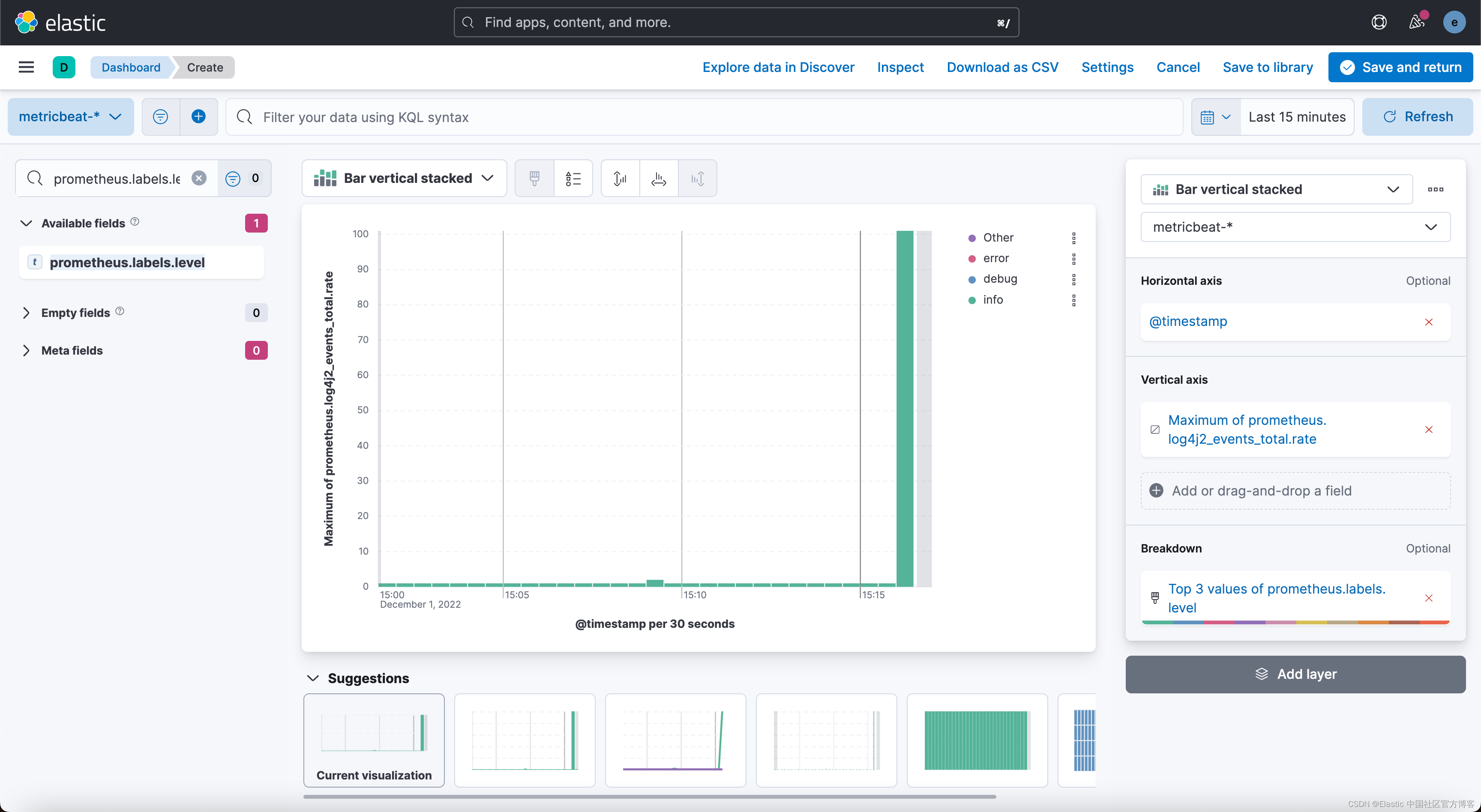The height and width of the screenshot is (812, 1481).
Task: Open the metricbeat-* data view dropdown
Action: pyautogui.click(x=71, y=116)
